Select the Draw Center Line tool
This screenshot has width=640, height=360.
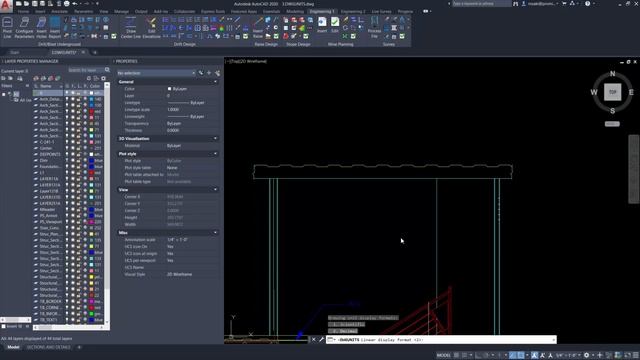(x=131, y=28)
